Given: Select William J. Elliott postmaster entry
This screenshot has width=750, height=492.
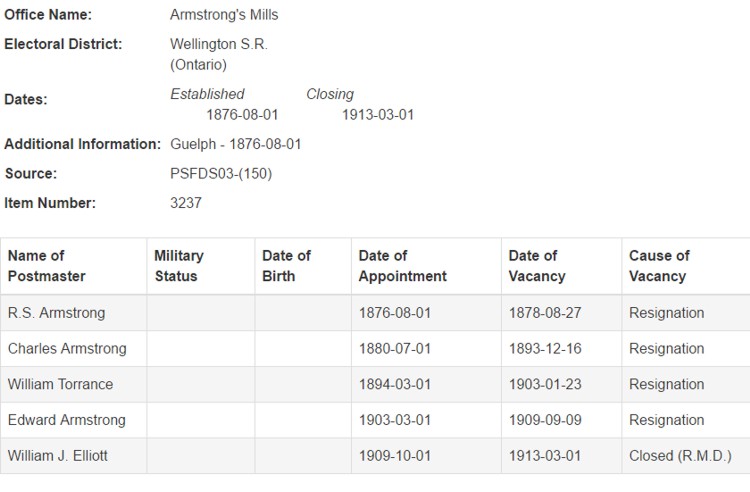Looking at the screenshot, I should click(57, 456).
